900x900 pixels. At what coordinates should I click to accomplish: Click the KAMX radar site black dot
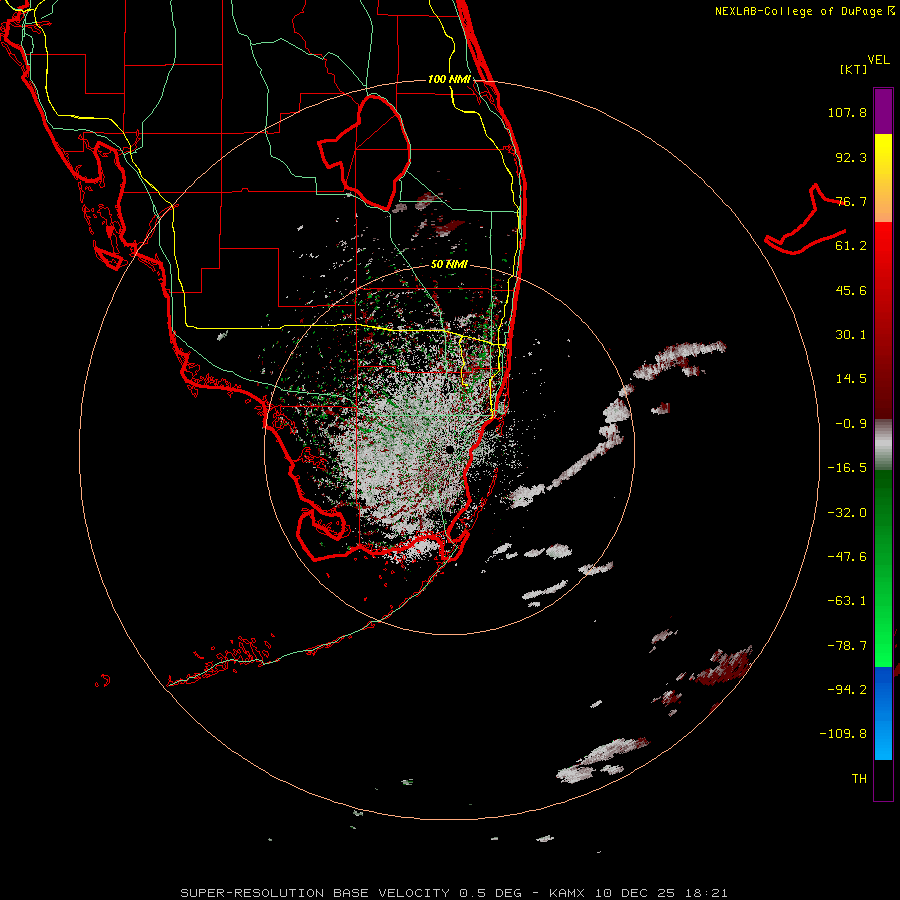(449, 449)
